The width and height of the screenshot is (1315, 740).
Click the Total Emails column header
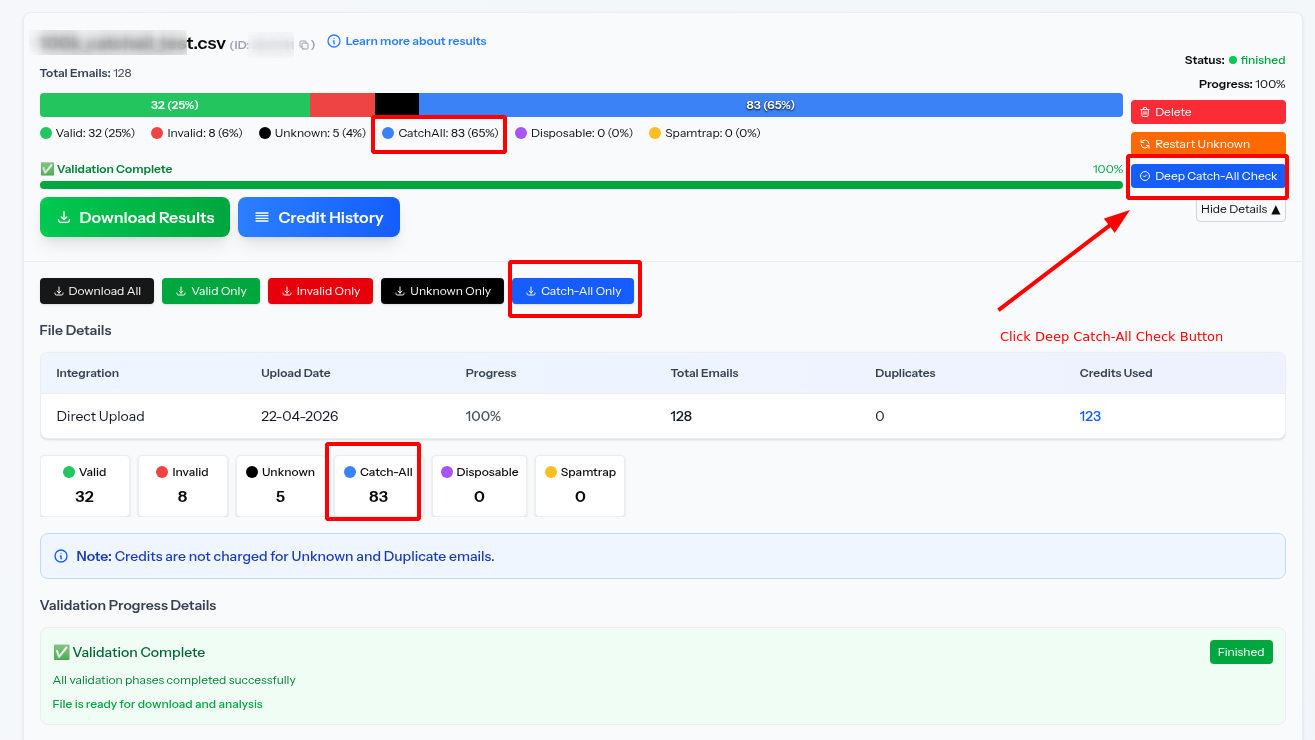click(704, 373)
